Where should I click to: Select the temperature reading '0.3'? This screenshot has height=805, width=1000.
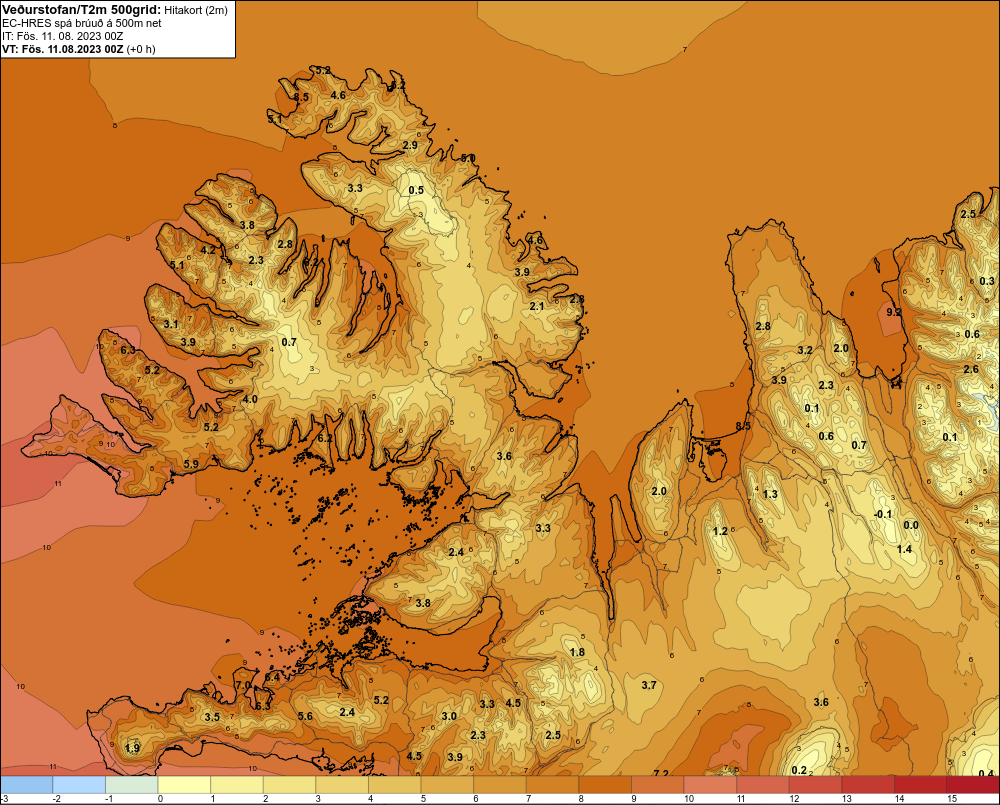pyautogui.click(x=987, y=281)
